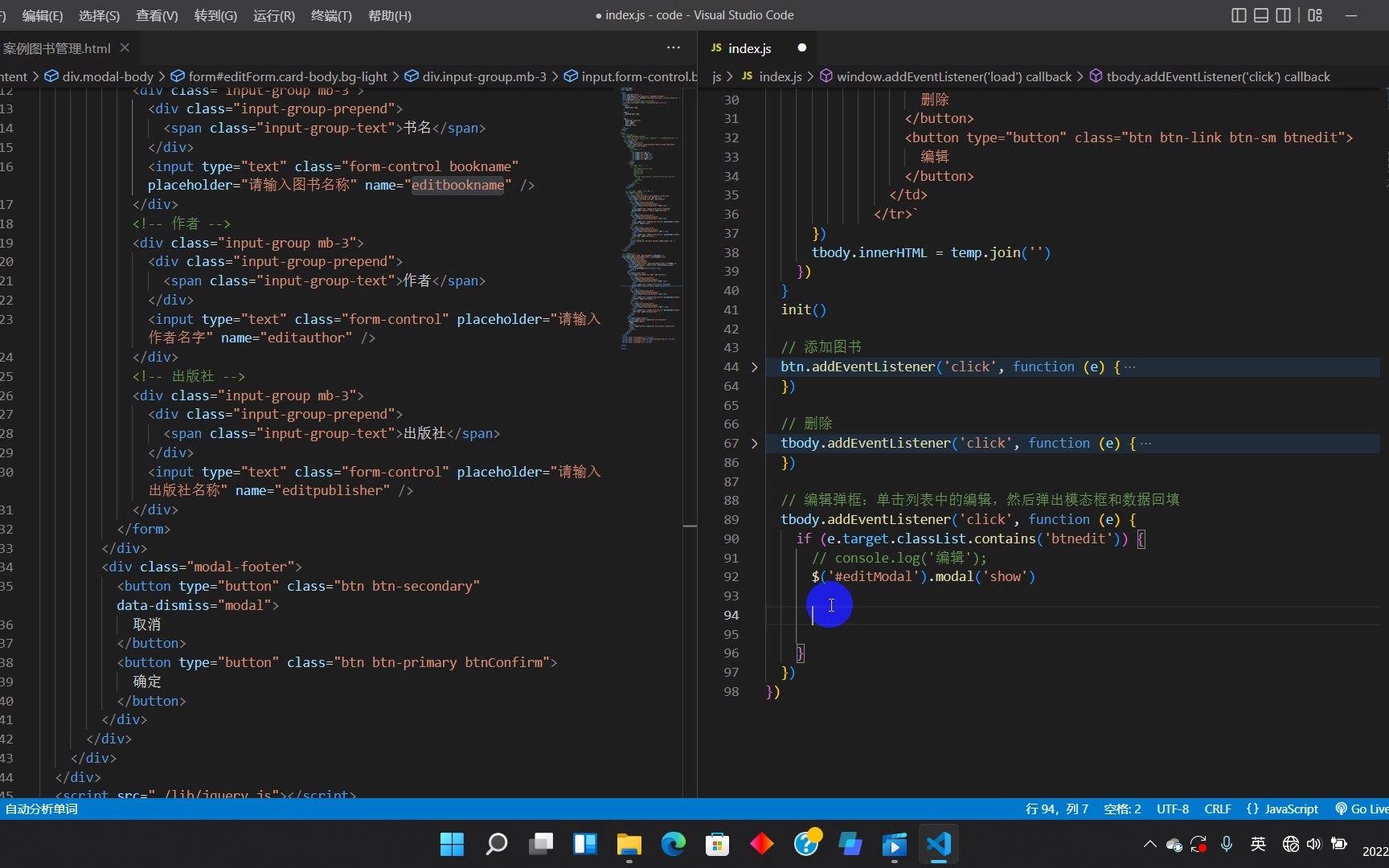The height and width of the screenshot is (868, 1389).
Task: Open Windows Search from taskbar
Action: (496, 844)
